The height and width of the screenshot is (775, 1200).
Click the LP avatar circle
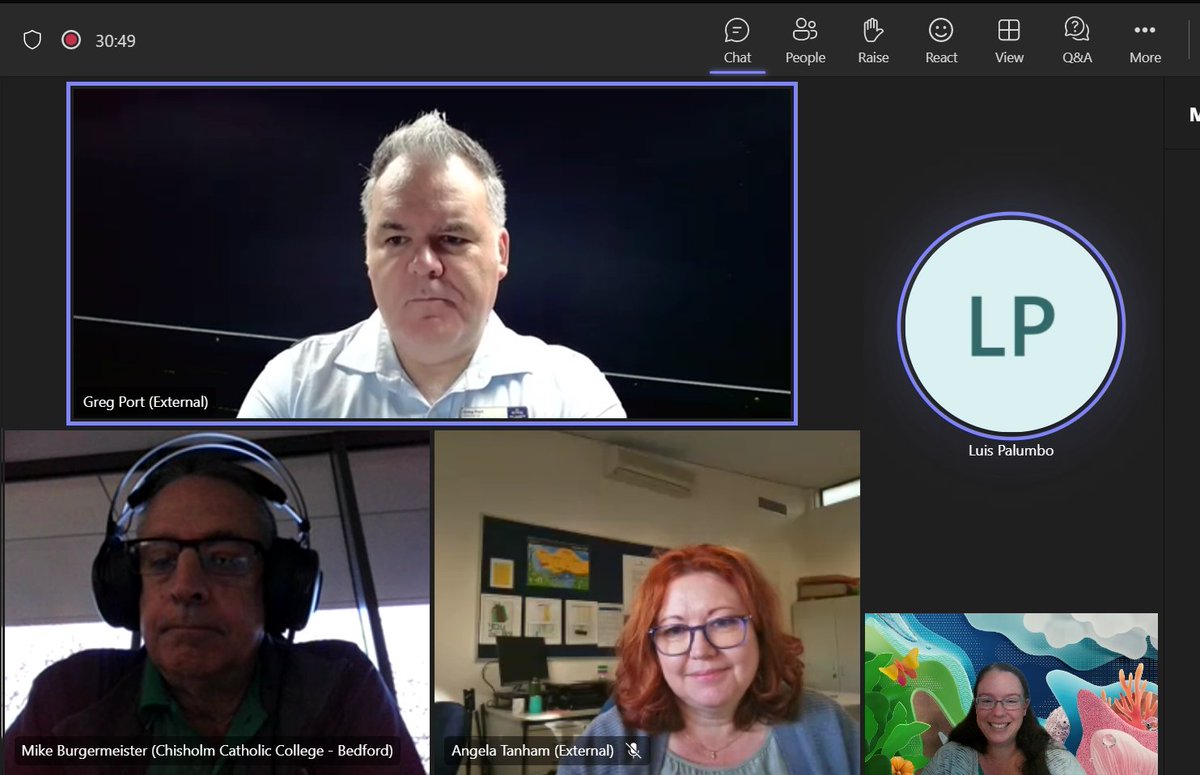[x=1011, y=325]
